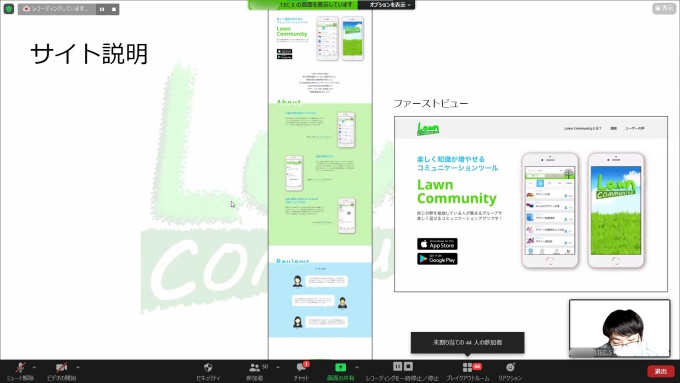Stop recording from the bottom toolbar
The image size is (680, 383).
[408, 367]
